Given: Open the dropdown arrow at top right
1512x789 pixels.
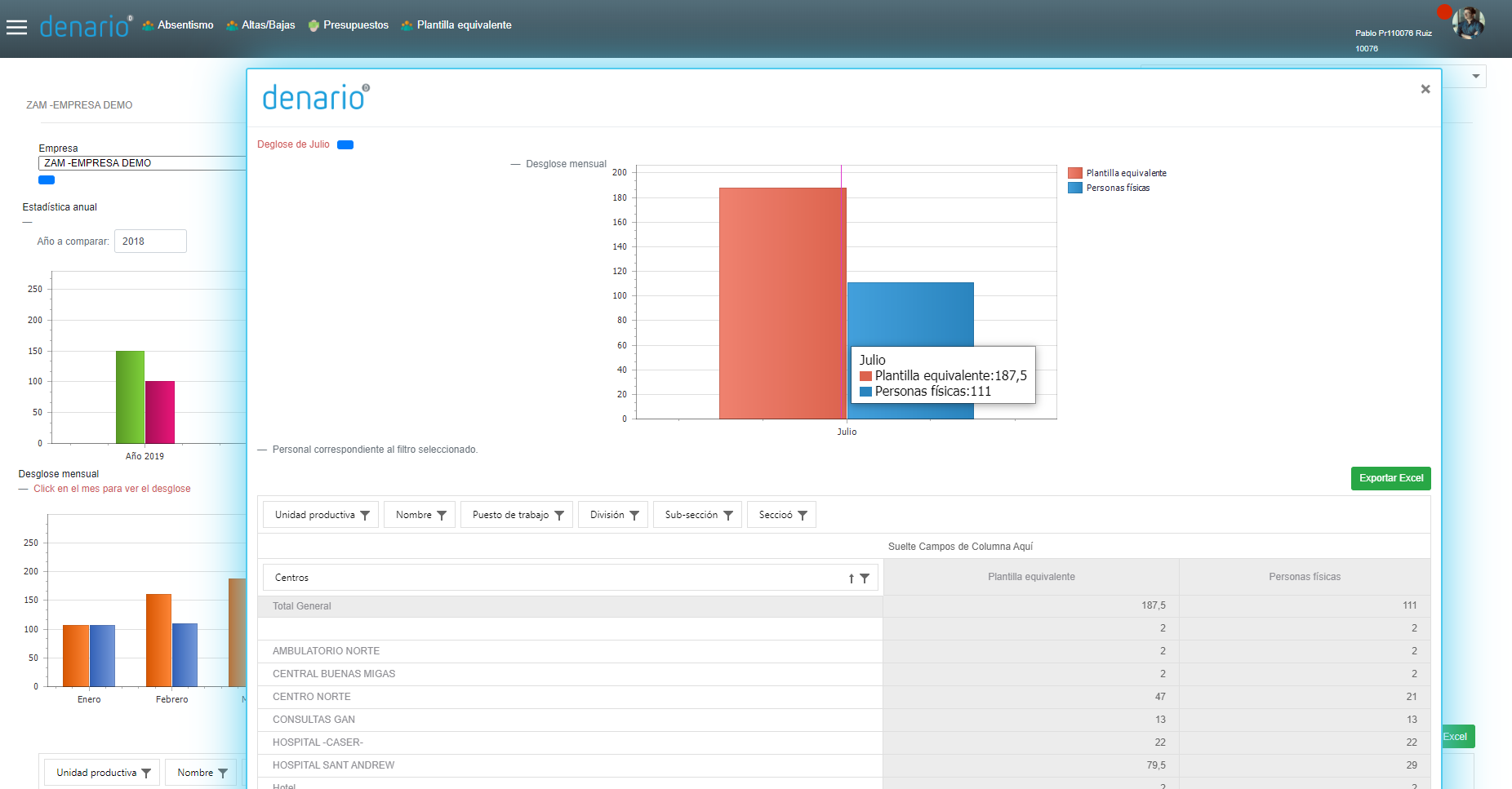Looking at the screenshot, I should (x=1476, y=76).
